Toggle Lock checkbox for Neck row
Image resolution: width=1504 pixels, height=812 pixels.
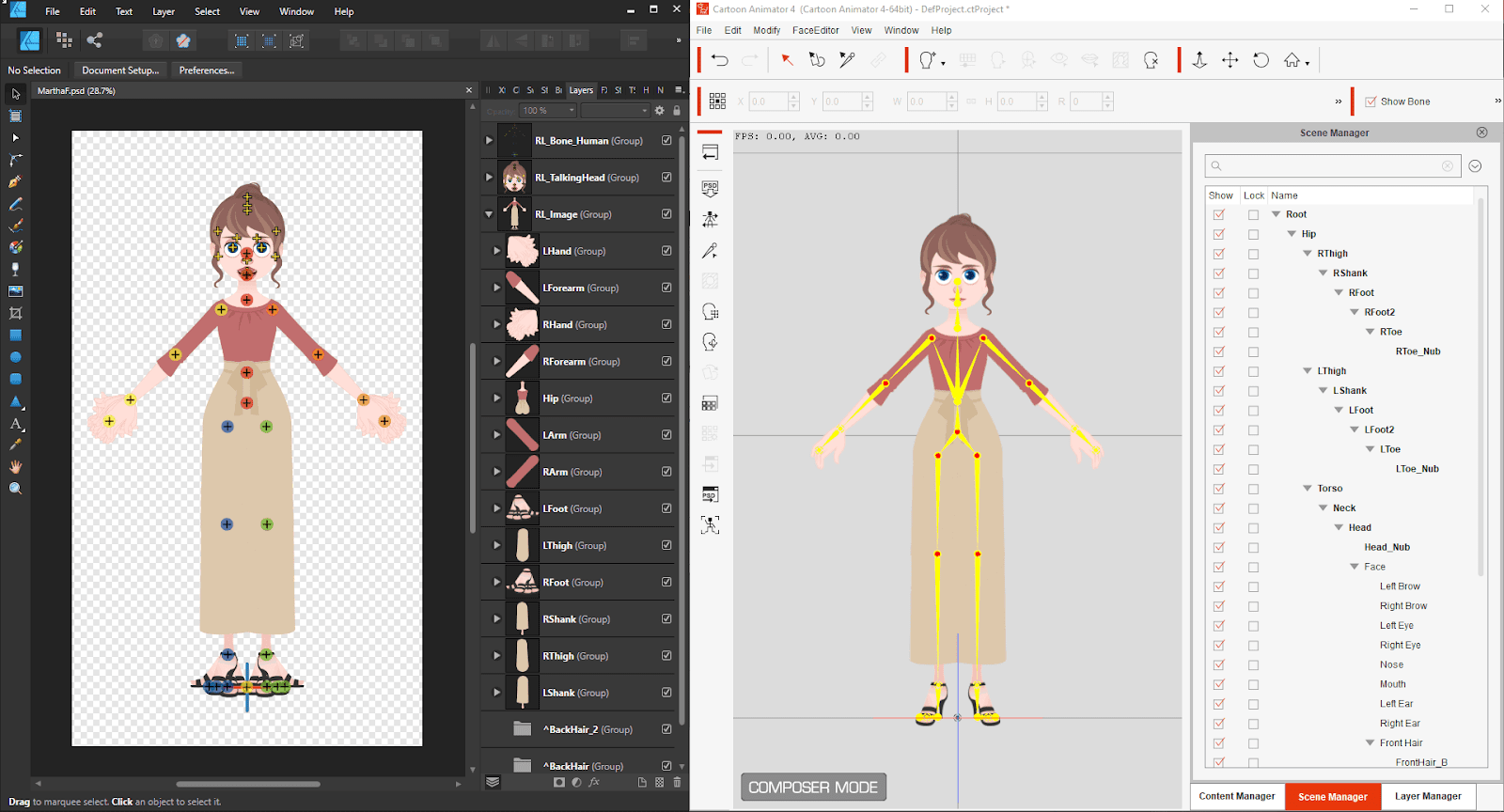pyautogui.click(x=1253, y=508)
